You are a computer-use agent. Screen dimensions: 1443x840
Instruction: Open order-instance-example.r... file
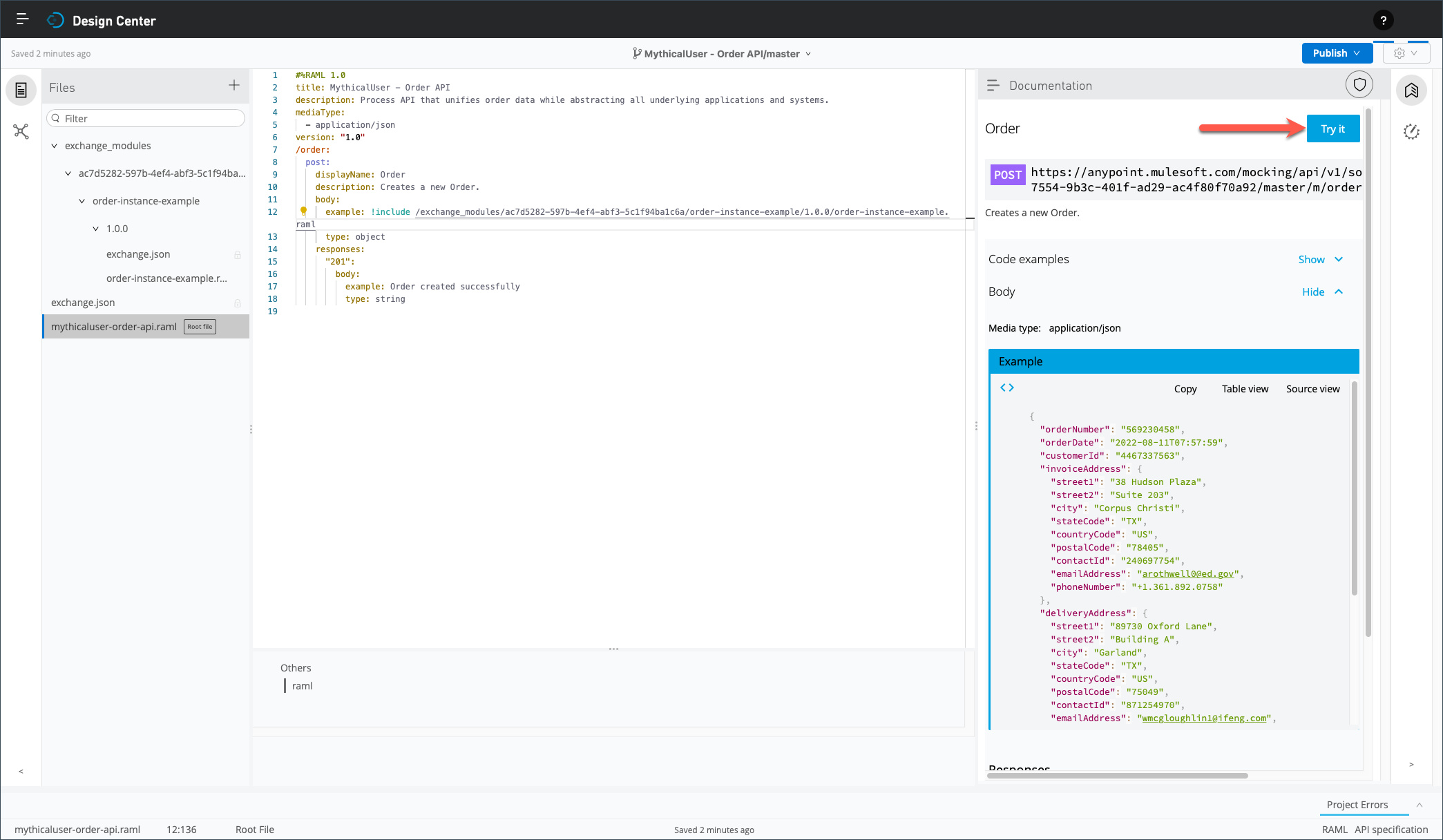(x=166, y=278)
